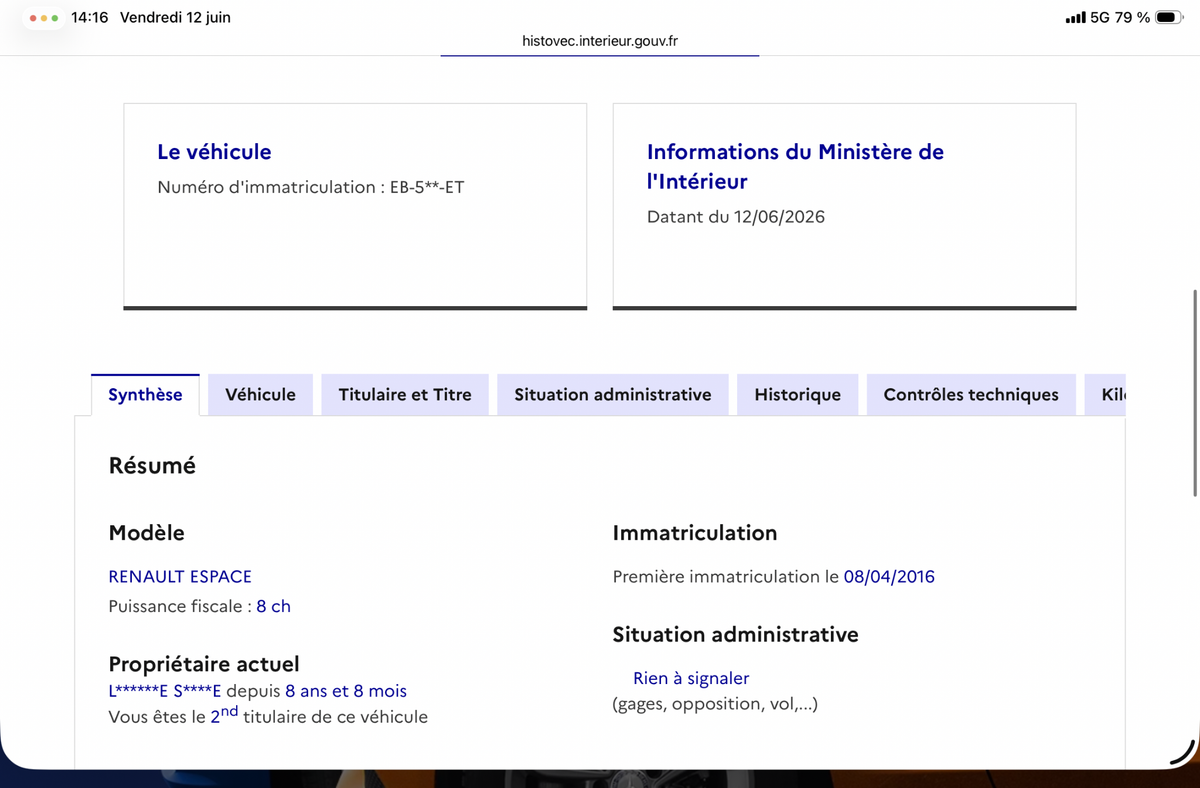Click the Modèle heading
The image size is (1200, 788).
147,533
